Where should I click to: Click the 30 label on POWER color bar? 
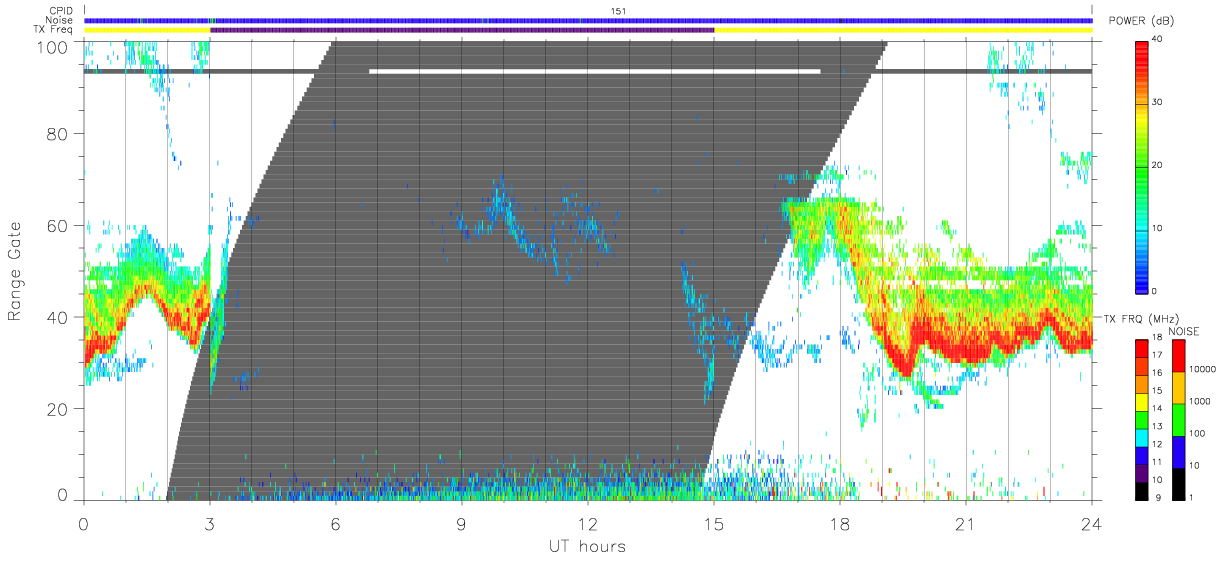1156,102
